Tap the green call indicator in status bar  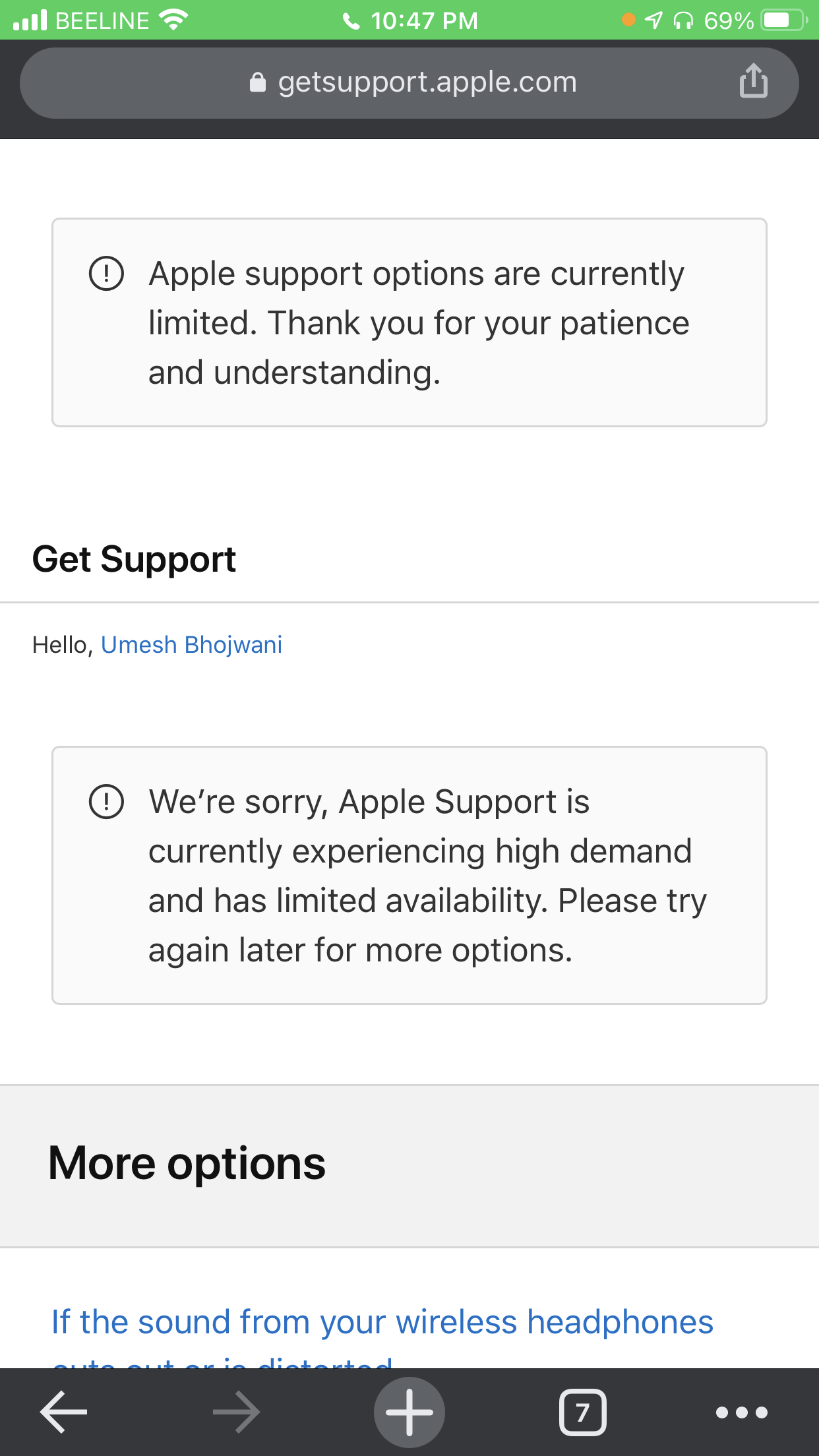351,21
